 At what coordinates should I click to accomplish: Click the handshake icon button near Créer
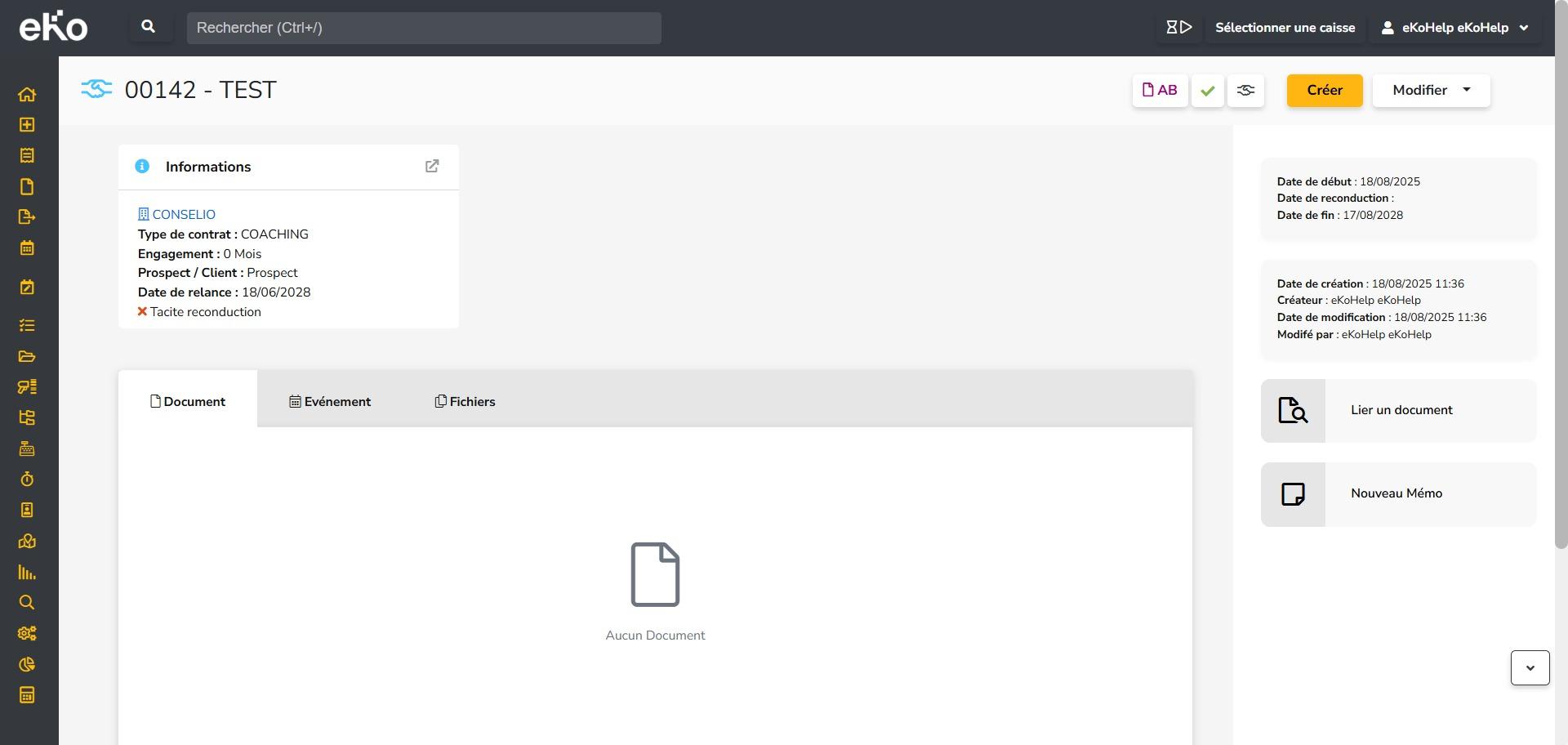(x=1245, y=91)
